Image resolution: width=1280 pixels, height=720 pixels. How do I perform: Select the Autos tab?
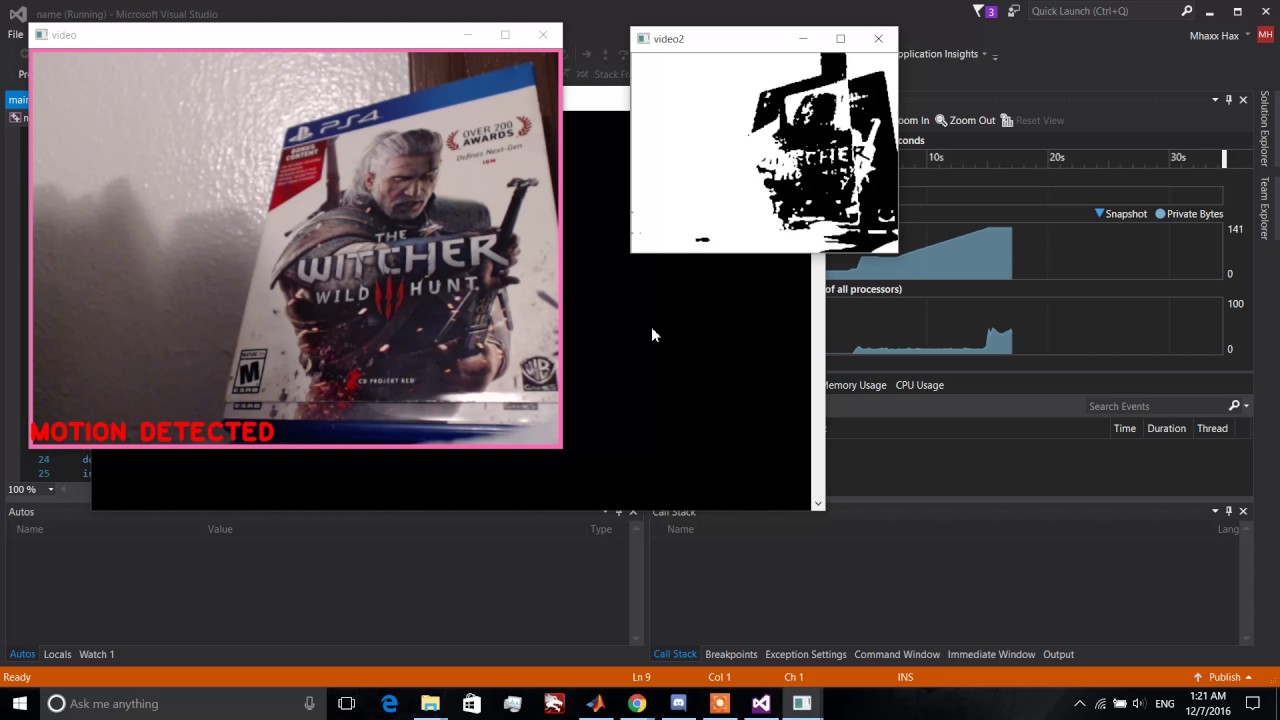click(x=22, y=654)
